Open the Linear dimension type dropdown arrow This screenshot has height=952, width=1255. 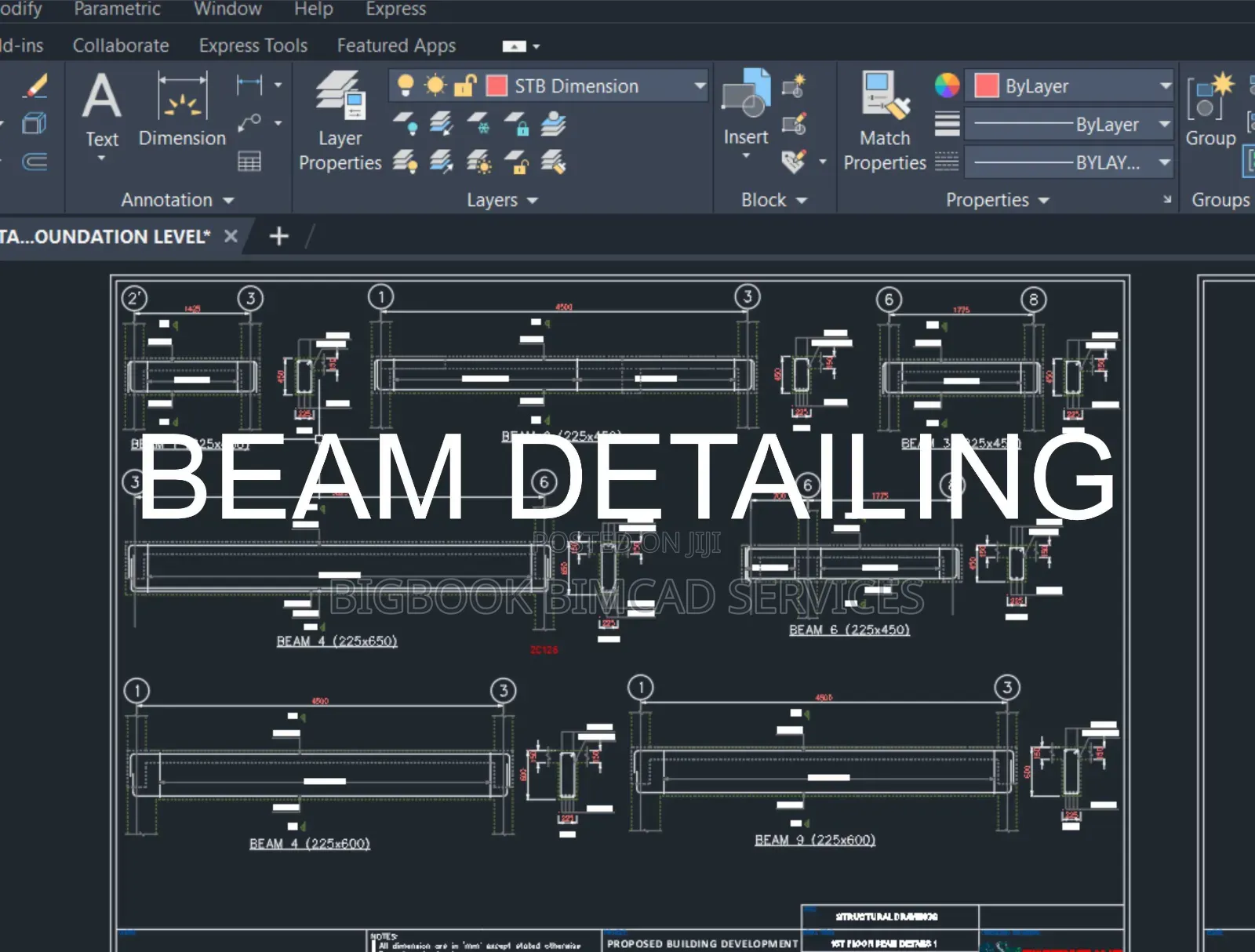coord(278,84)
